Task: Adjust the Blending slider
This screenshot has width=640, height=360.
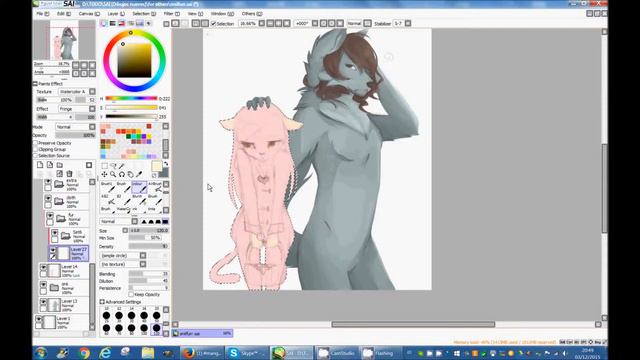Action: 148,273
